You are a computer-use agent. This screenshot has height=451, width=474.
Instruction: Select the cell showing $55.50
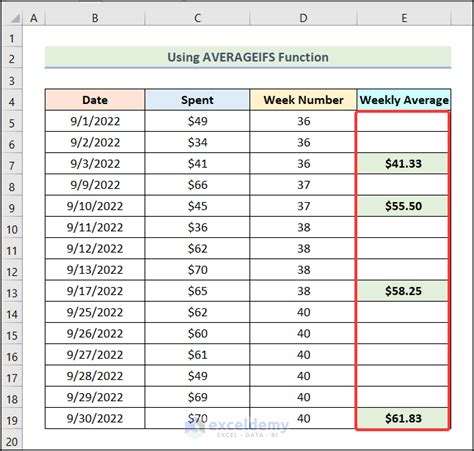[403, 206]
